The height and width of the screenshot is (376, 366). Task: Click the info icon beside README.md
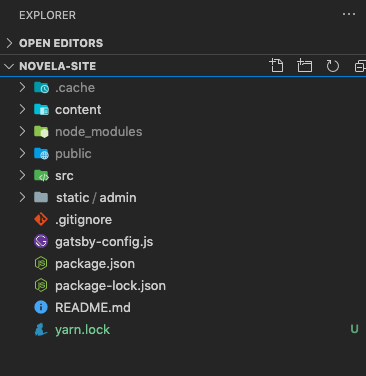point(41,307)
